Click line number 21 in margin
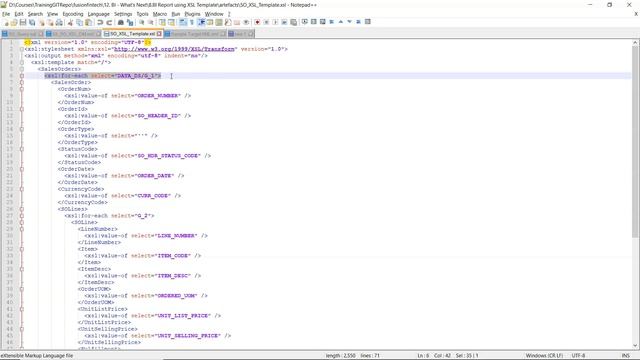The width and height of the screenshot is (640, 360). 11,176
